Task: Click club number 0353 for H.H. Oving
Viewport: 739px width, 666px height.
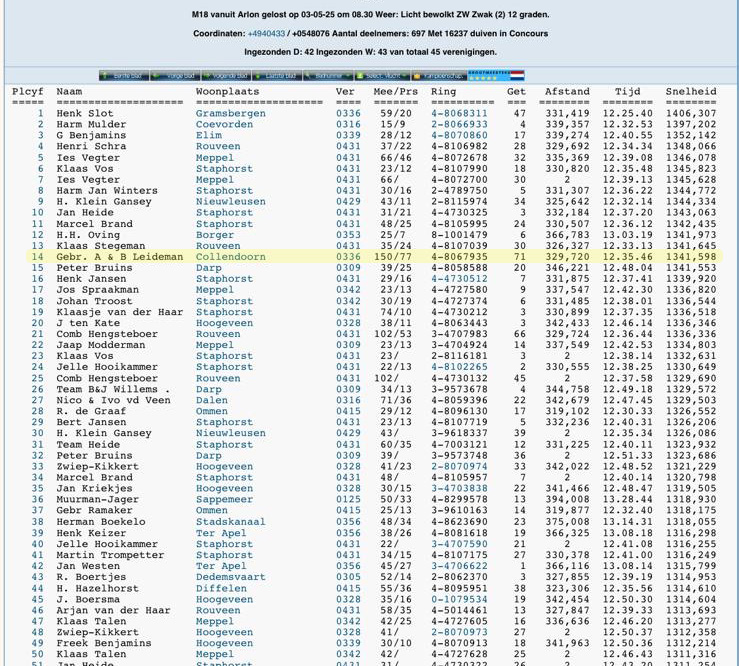Action: point(348,235)
